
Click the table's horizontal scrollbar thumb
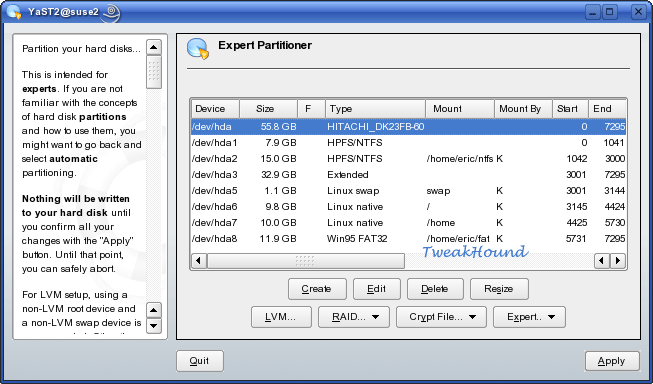[306, 261]
